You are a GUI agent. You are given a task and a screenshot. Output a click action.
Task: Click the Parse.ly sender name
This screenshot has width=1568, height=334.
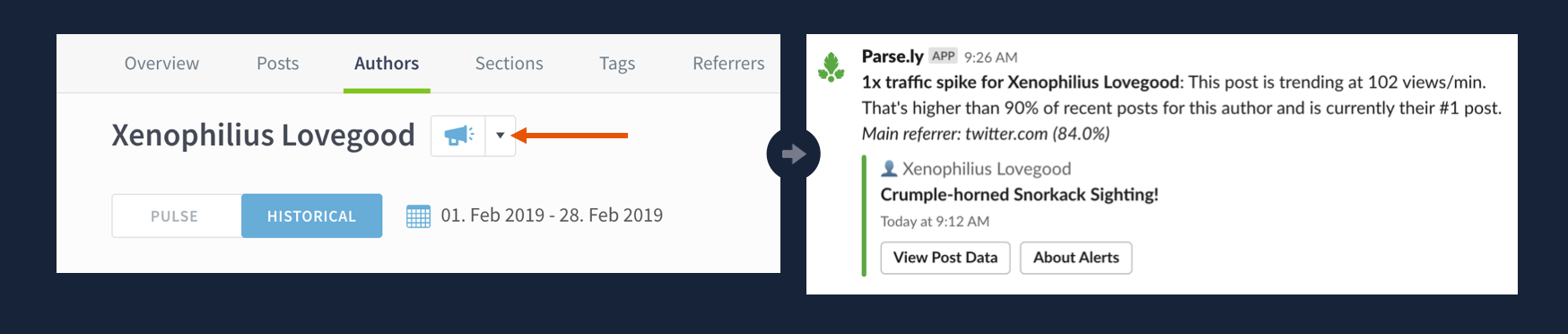tap(893, 57)
